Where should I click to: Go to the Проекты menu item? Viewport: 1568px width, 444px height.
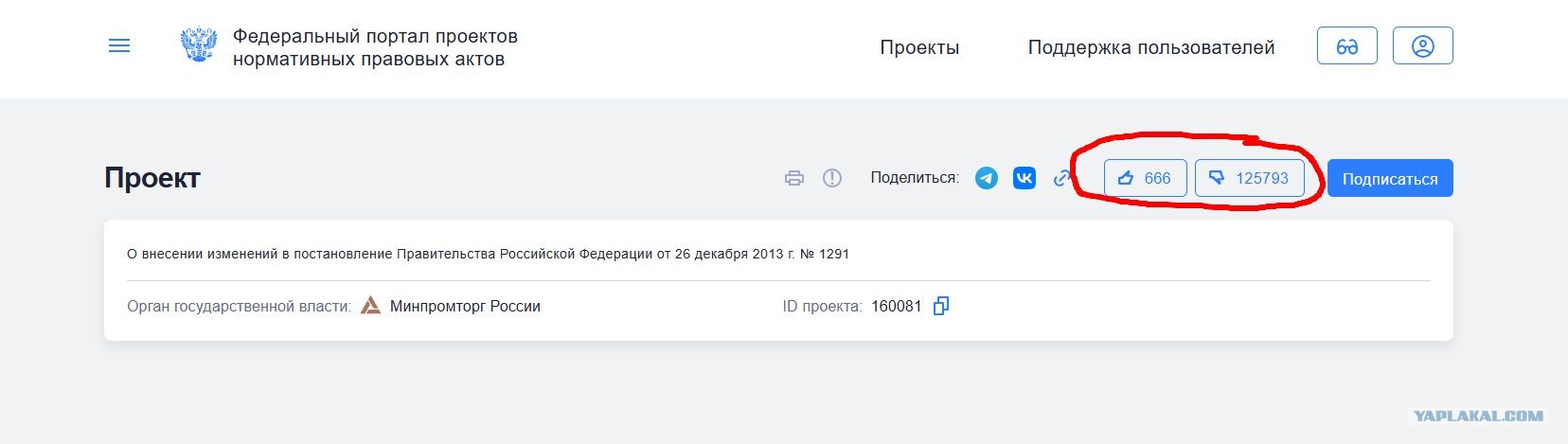(919, 47)
